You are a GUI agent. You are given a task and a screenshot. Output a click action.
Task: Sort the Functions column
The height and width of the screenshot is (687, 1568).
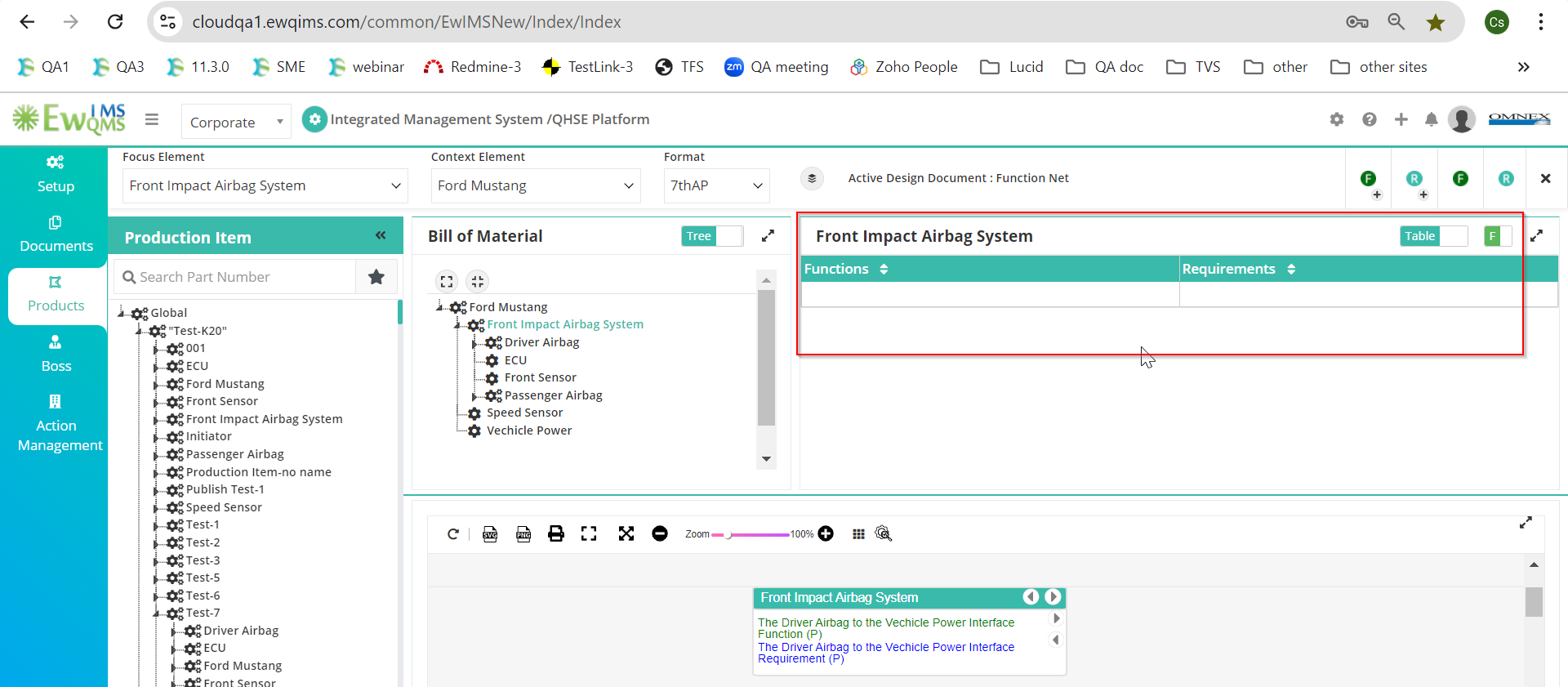tap(884, 270)
